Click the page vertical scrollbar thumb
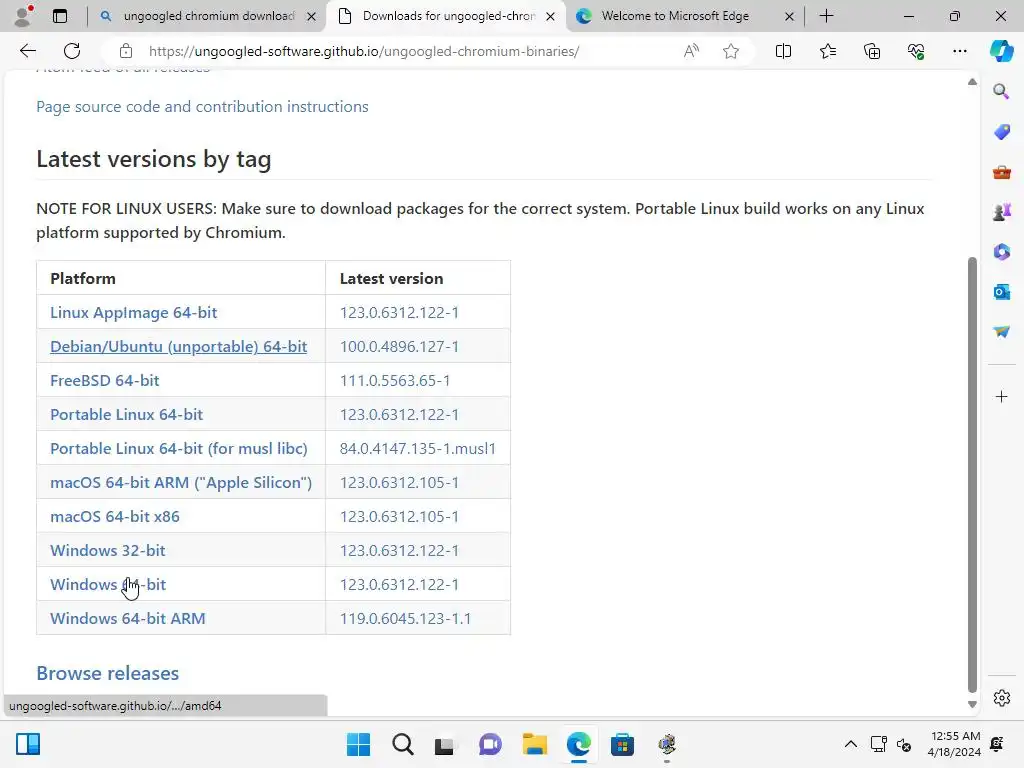The image size is (1024, 768). (x=972, y=474)
